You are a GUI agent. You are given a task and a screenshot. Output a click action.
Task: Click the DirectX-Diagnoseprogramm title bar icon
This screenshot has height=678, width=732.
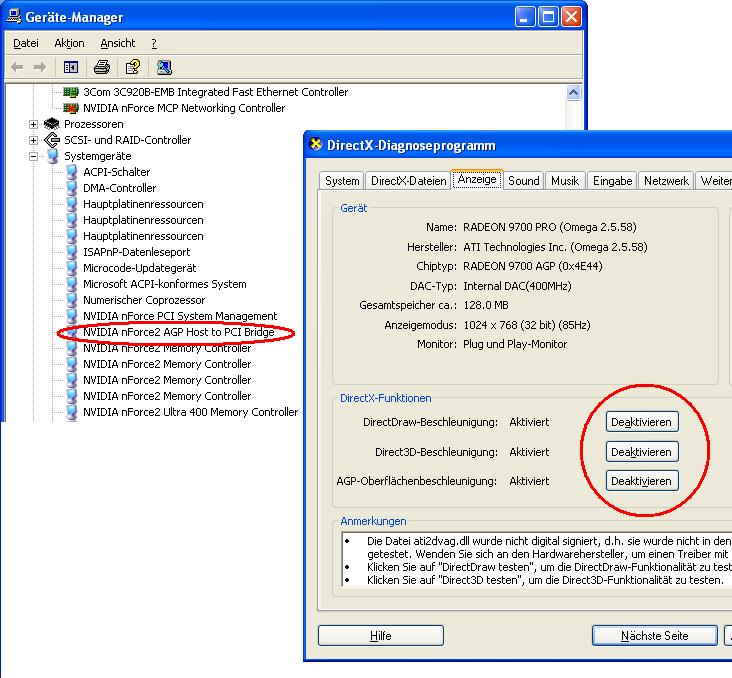point(316,145)
